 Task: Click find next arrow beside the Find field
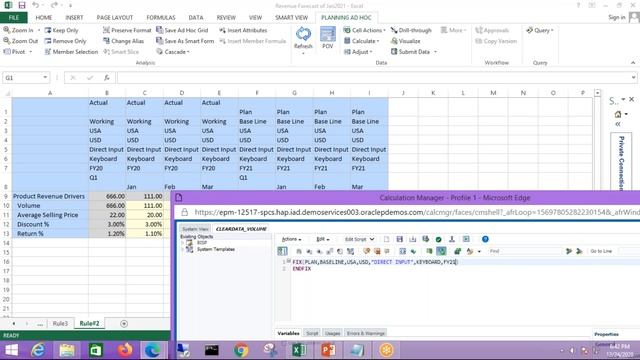(x=569, y=251)
